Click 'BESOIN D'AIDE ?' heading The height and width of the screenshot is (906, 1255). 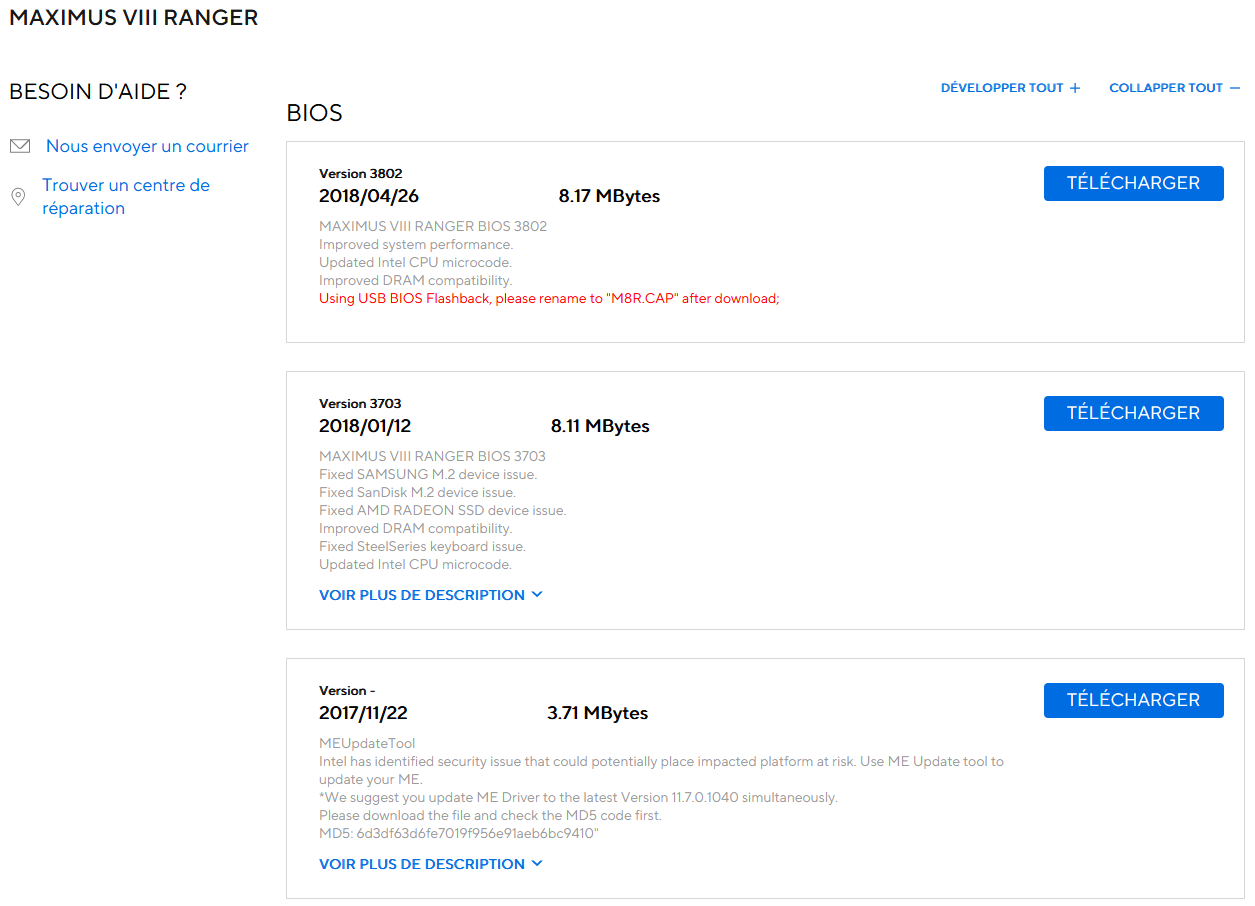[x=98, y=92]
